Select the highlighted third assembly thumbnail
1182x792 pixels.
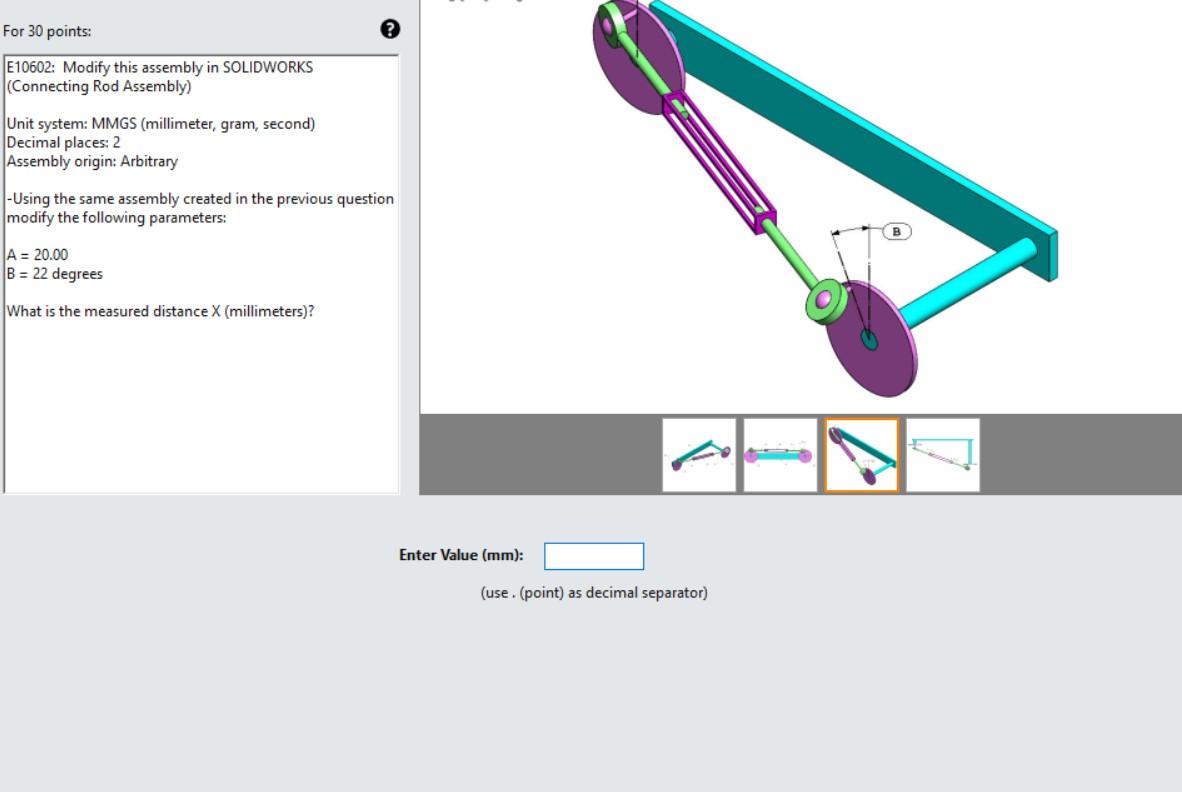[862, 455]
